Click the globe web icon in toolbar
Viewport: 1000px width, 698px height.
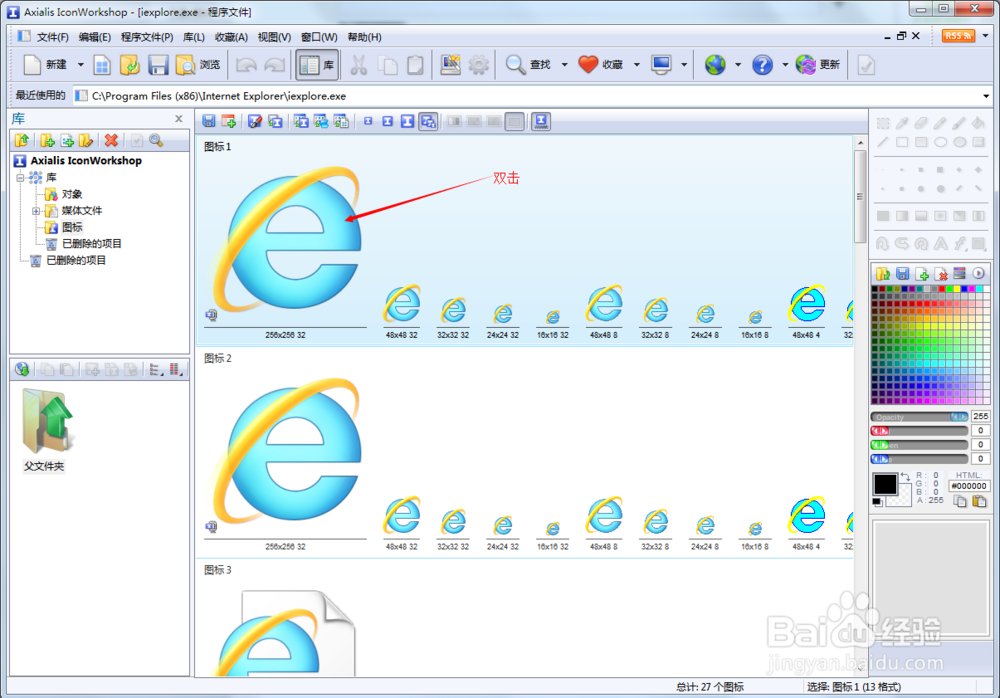(715, 64)
